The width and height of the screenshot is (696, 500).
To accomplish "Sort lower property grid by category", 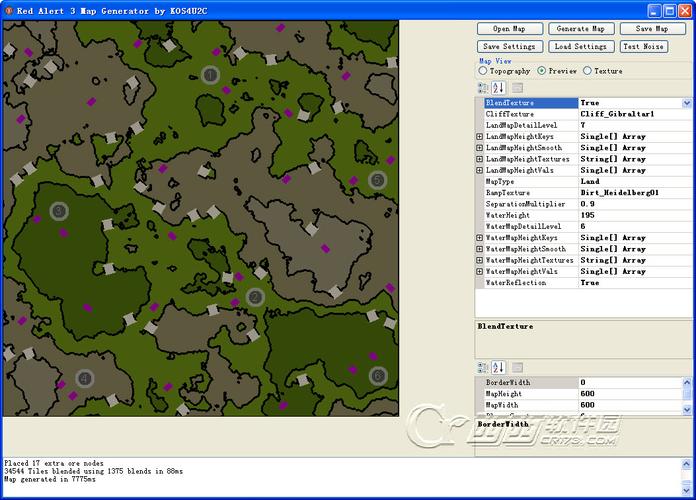I will (483, 368).
